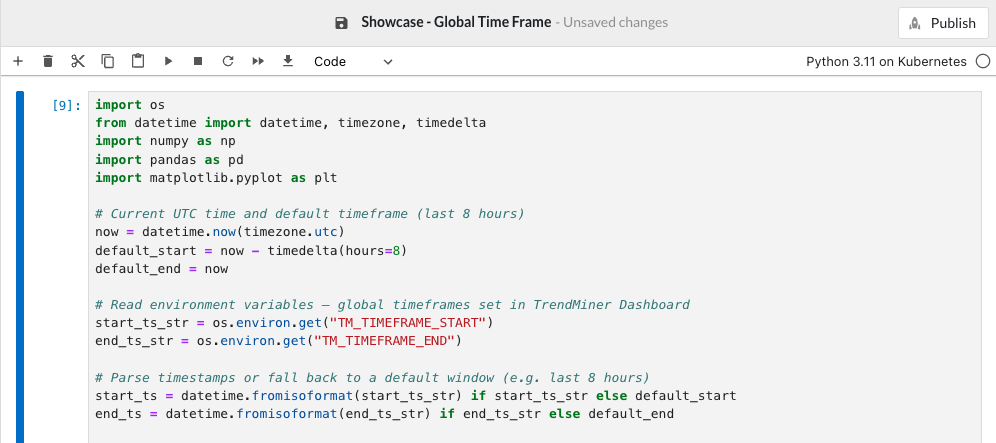Click the Python 3.11 on Kubernetes kernel name

[x=886, y=62]
